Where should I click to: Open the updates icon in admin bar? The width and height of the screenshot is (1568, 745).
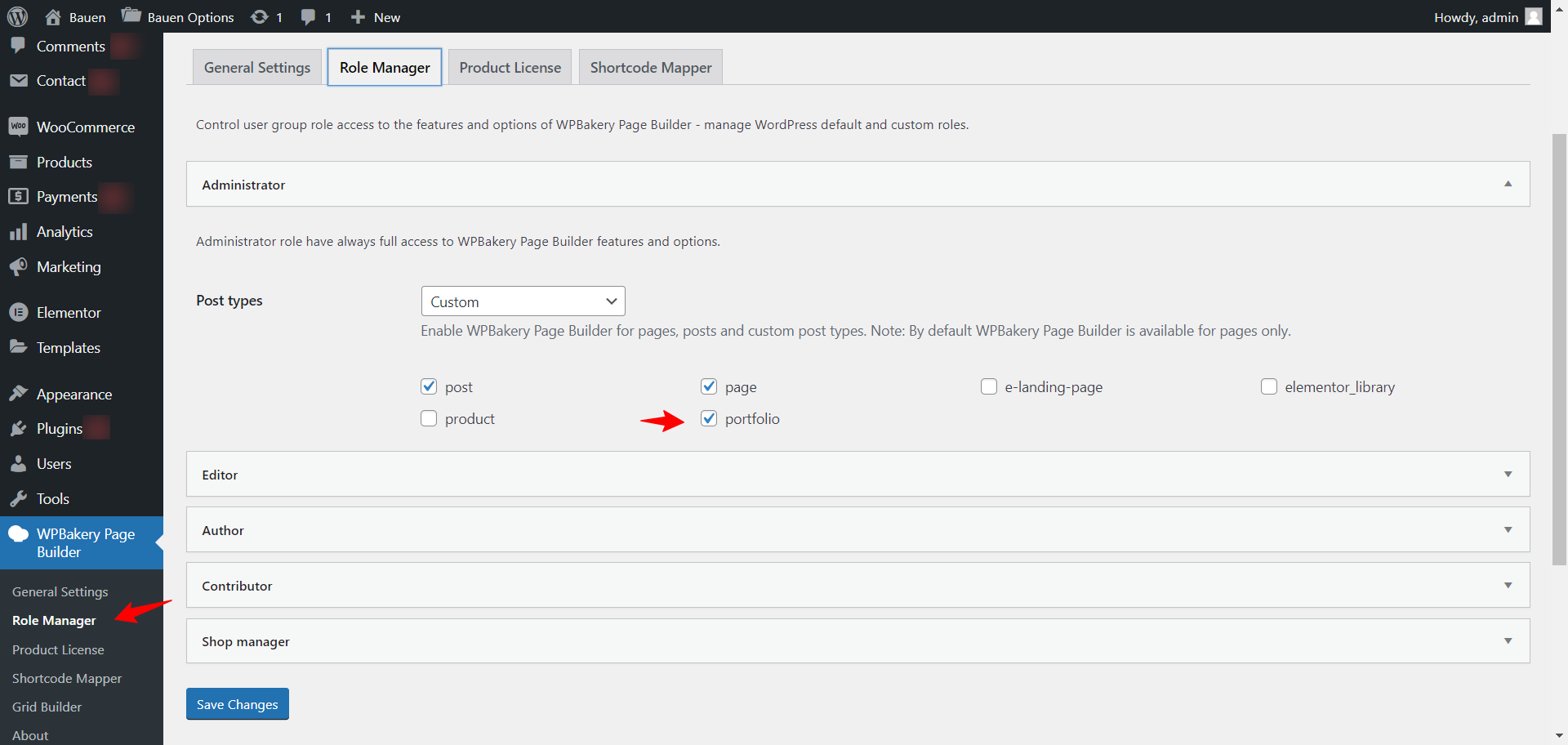click(259, 17)
